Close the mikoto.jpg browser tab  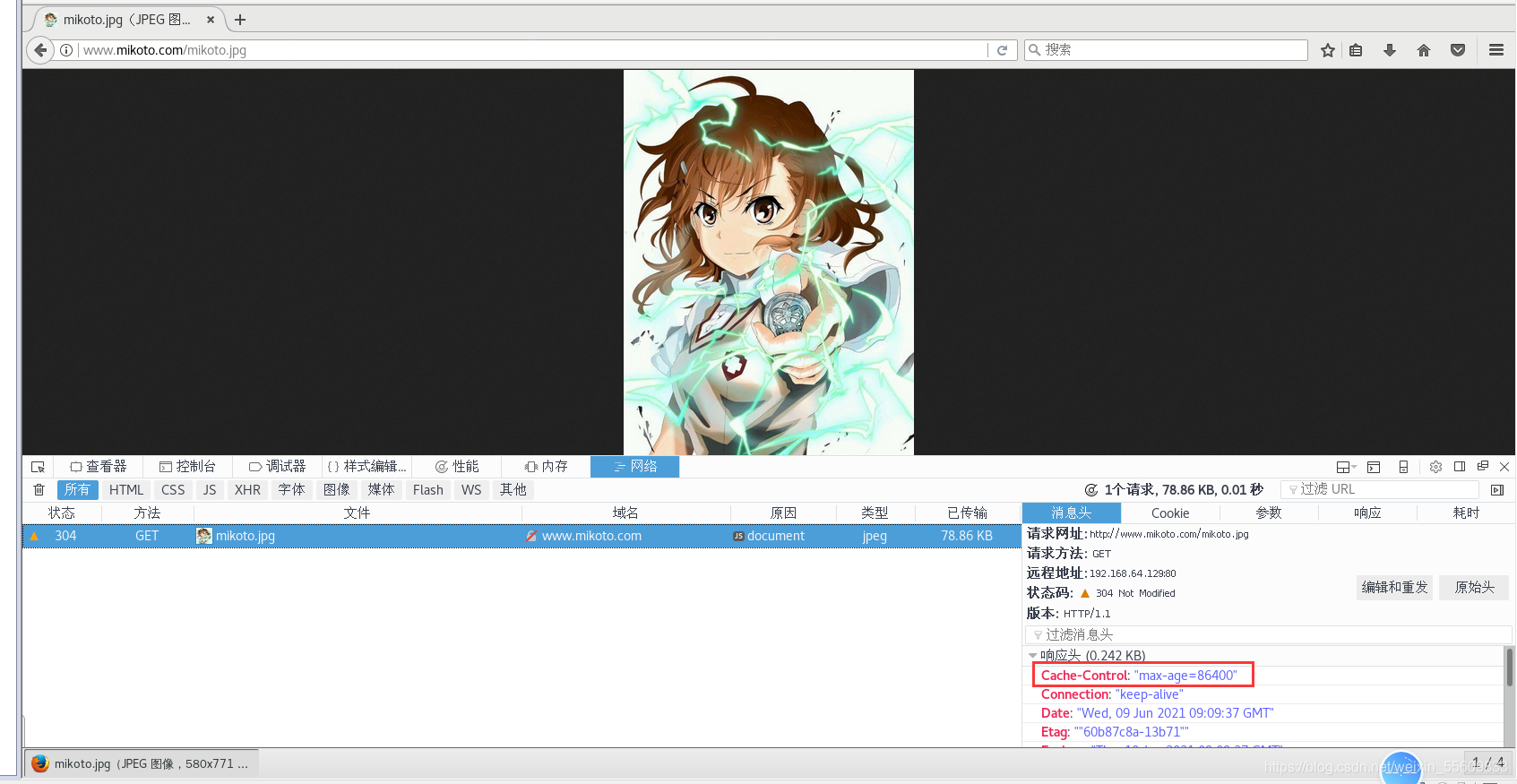tap(211, 20)
